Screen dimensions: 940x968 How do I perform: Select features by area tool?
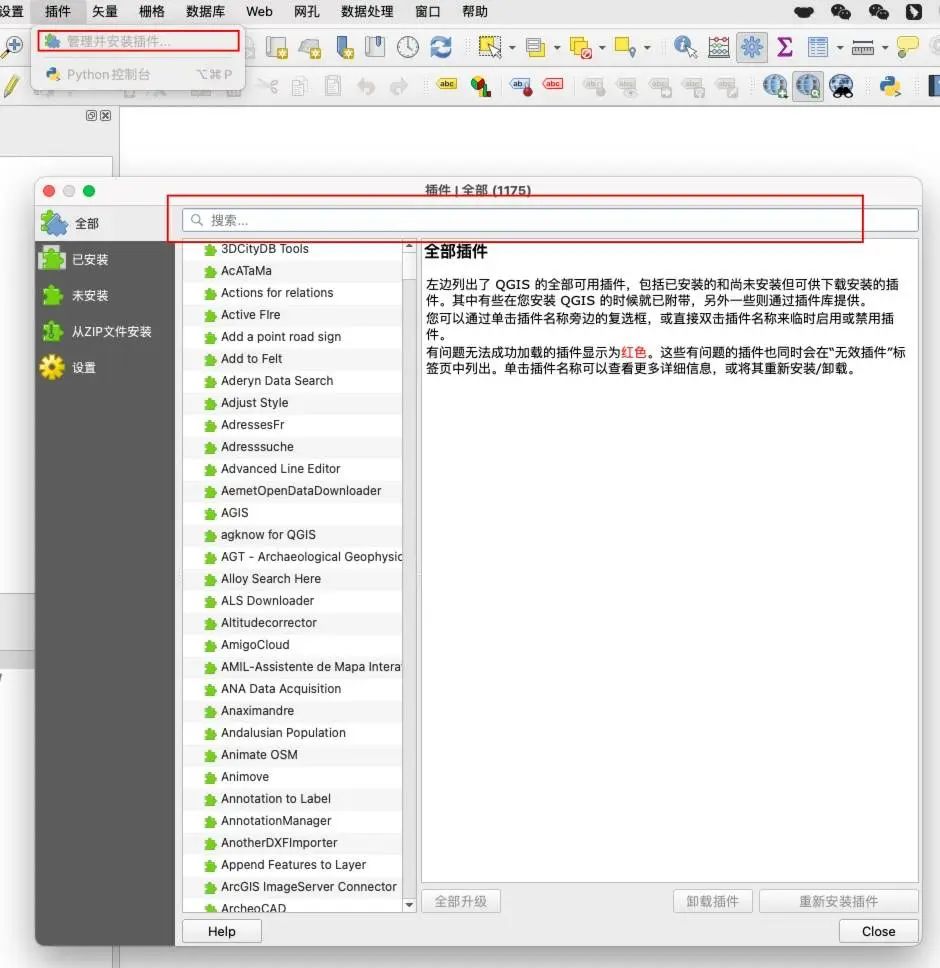490,47
